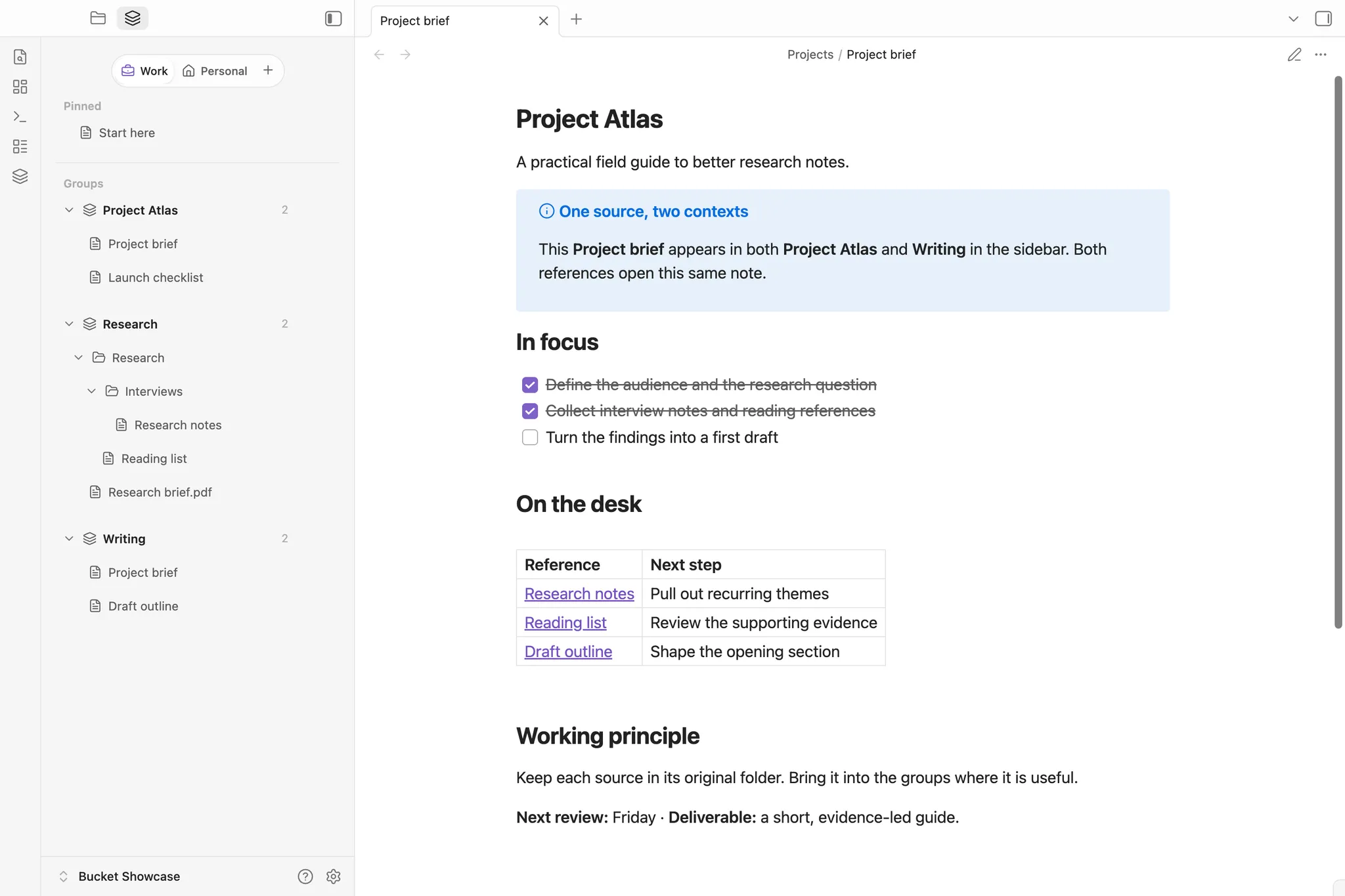Click the pencil edit mode icon

coord(1294,54)
